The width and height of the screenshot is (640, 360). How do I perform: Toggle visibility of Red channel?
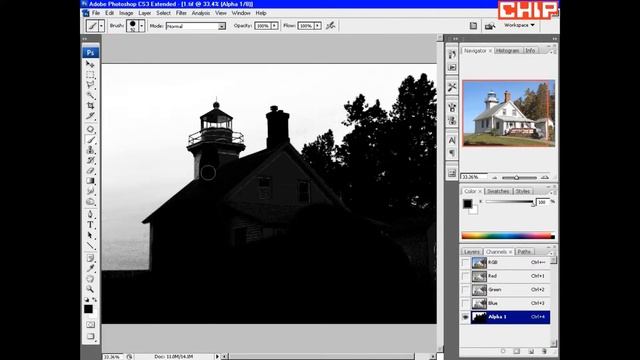(465, 276)
